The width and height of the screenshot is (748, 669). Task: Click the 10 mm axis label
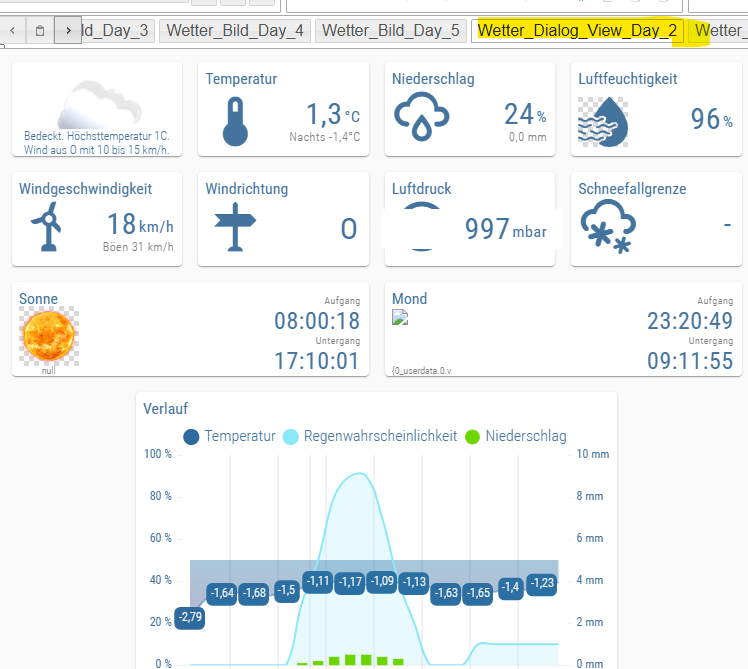[x=592, y=454]
